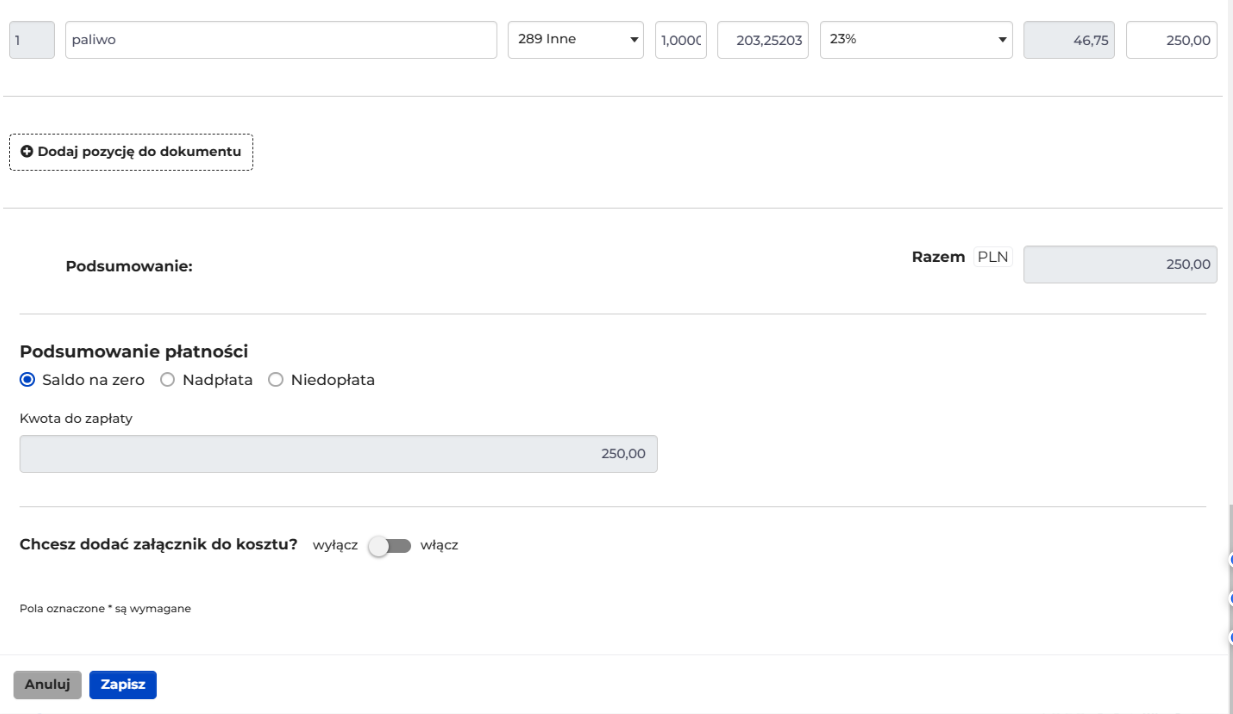Toggle the attachment switch for załącznik
Screen dimensions: 1233x714
(x=389, y=546)
